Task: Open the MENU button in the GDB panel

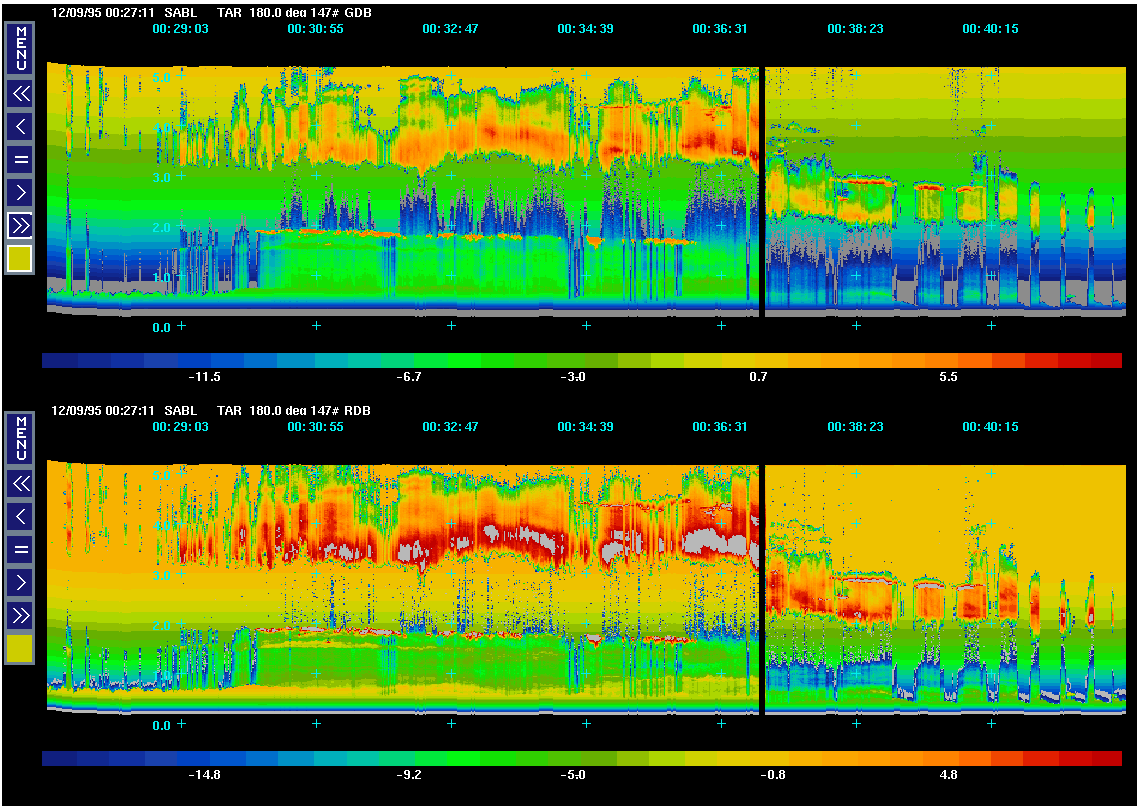Action: (20, 48)
